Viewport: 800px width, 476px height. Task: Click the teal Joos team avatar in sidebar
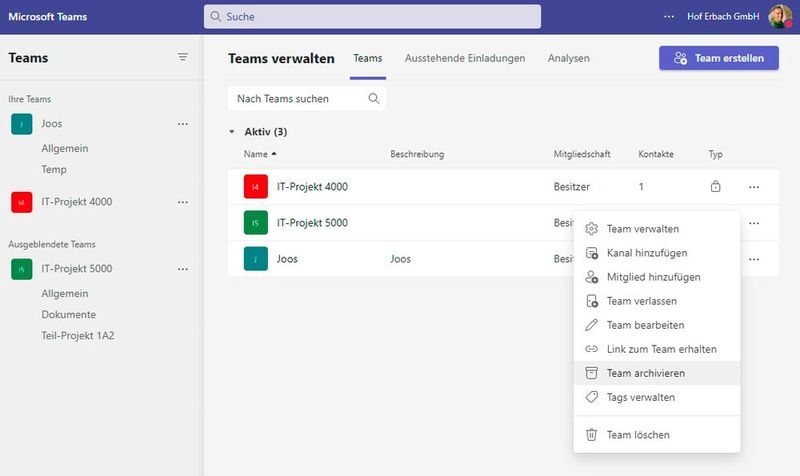(21, 124)
